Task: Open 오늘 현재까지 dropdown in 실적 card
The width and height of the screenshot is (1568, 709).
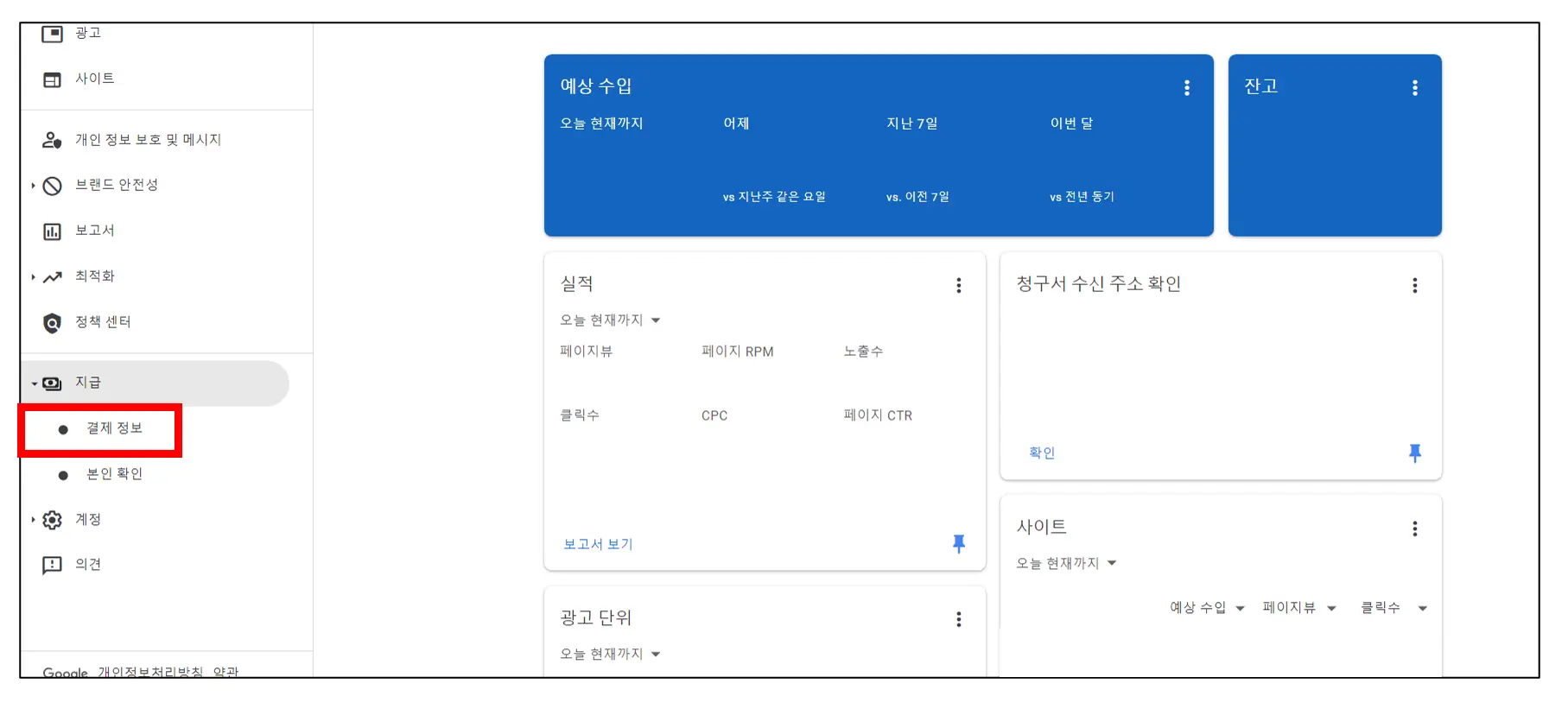Action: click(x=610, y=320)
